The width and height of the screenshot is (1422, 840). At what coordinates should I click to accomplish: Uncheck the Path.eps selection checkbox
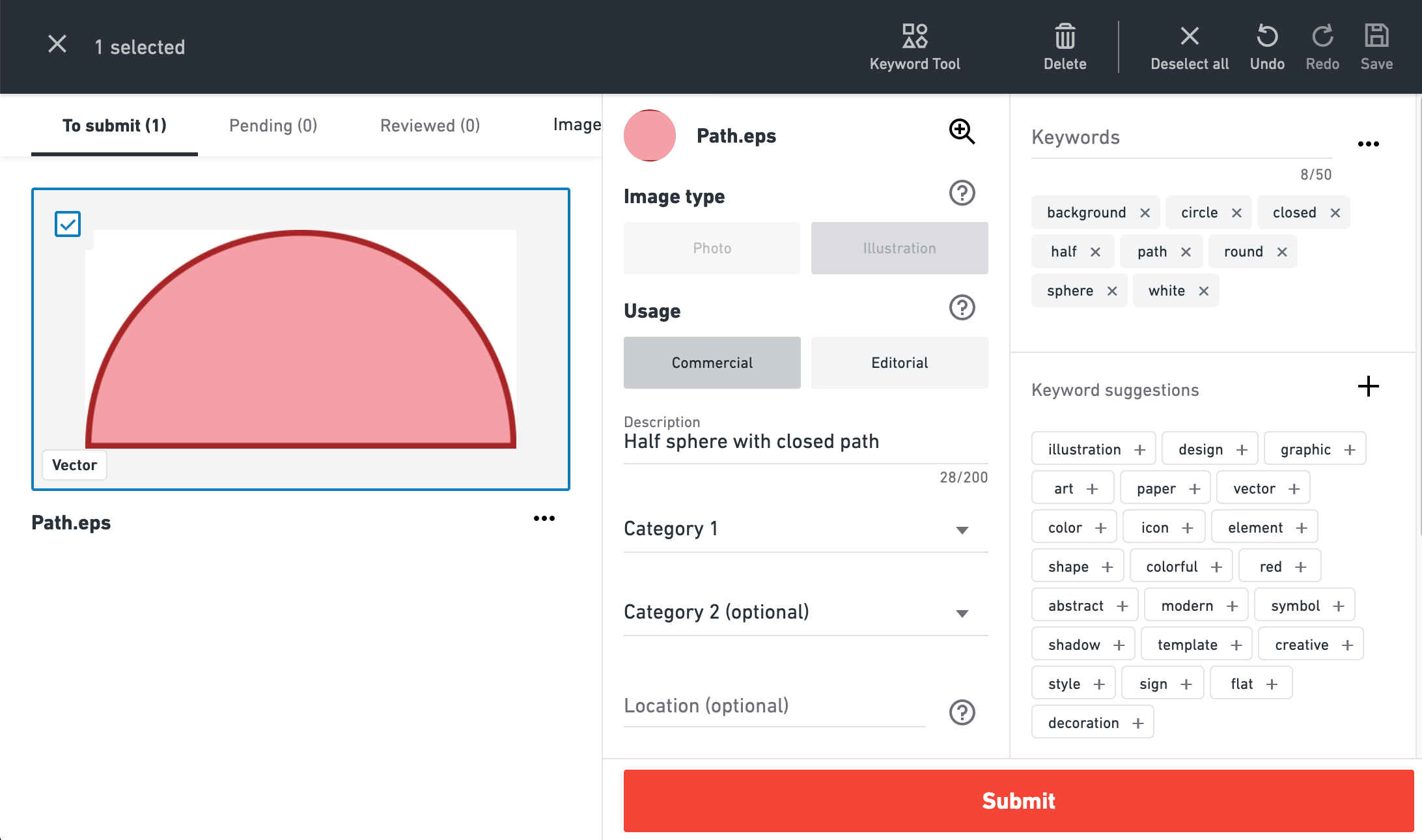point(68,224)
